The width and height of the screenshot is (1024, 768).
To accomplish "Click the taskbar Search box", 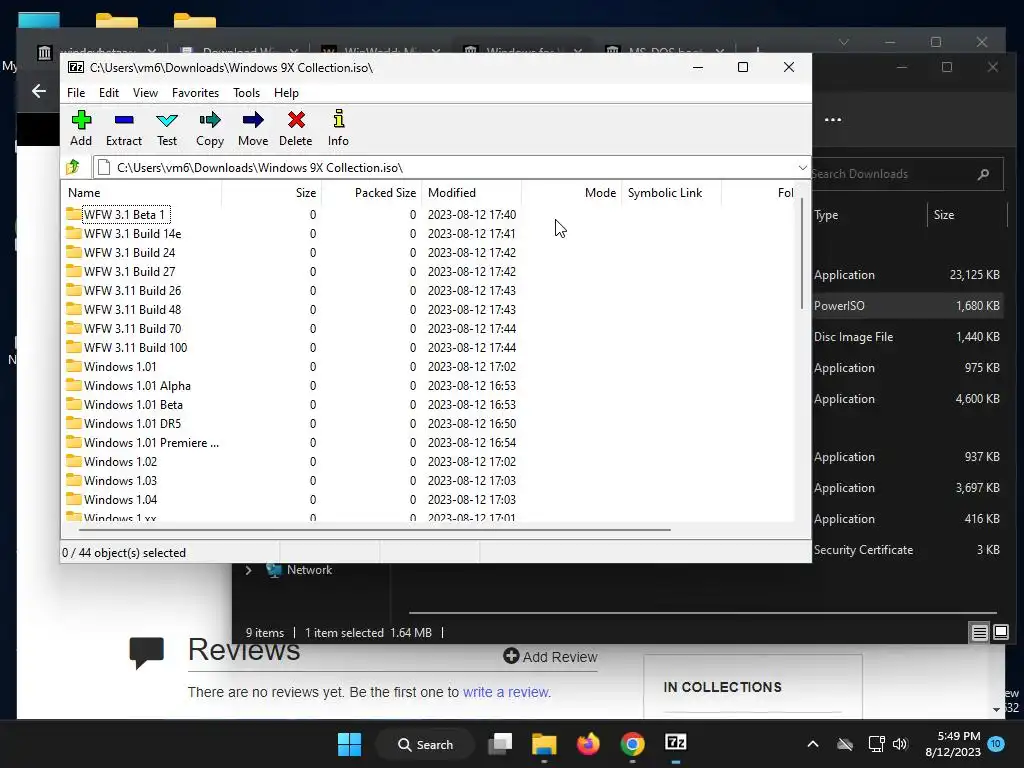I will 426,744.
